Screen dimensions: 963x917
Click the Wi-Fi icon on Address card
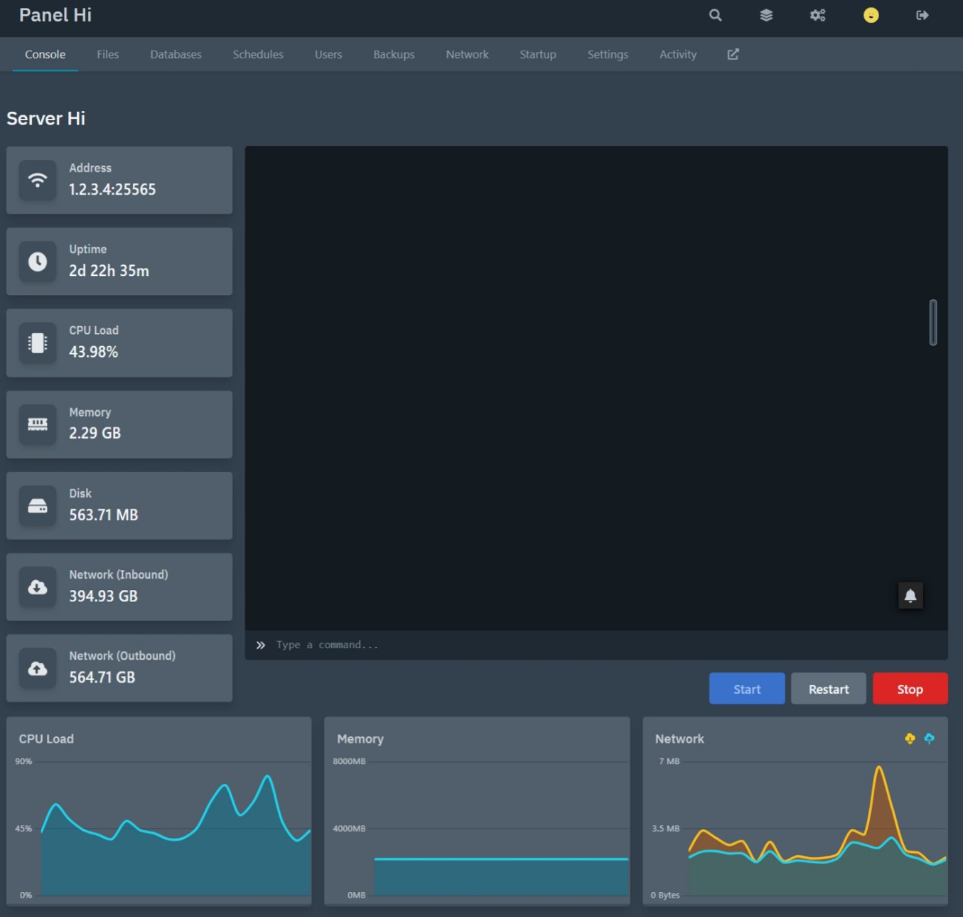pyautogui.click(x=38, y=180)
